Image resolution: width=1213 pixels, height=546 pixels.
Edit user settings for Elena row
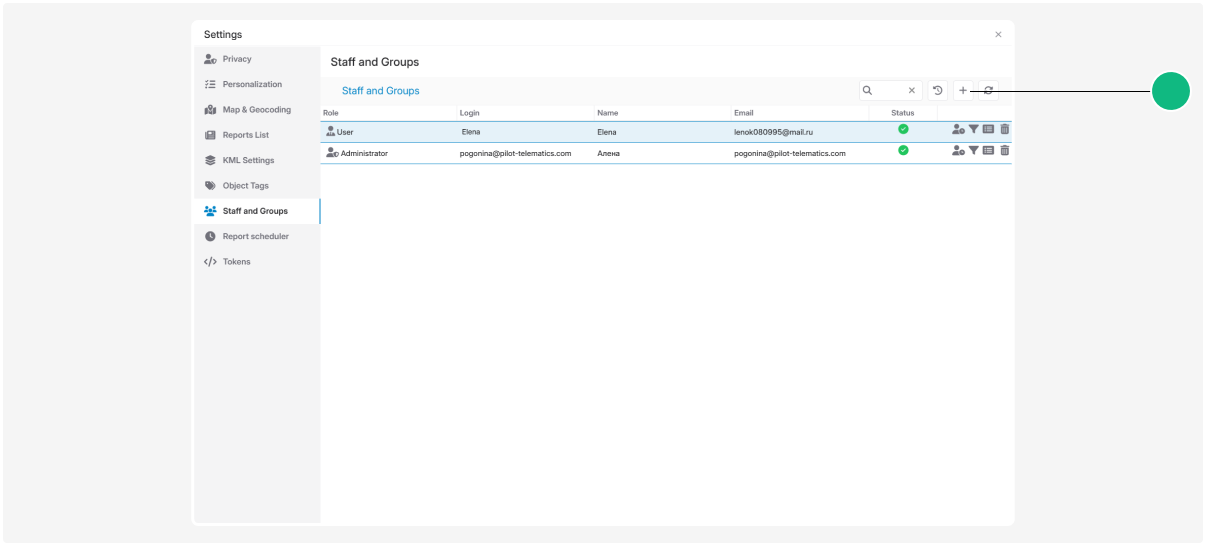(x=958, y=130)
